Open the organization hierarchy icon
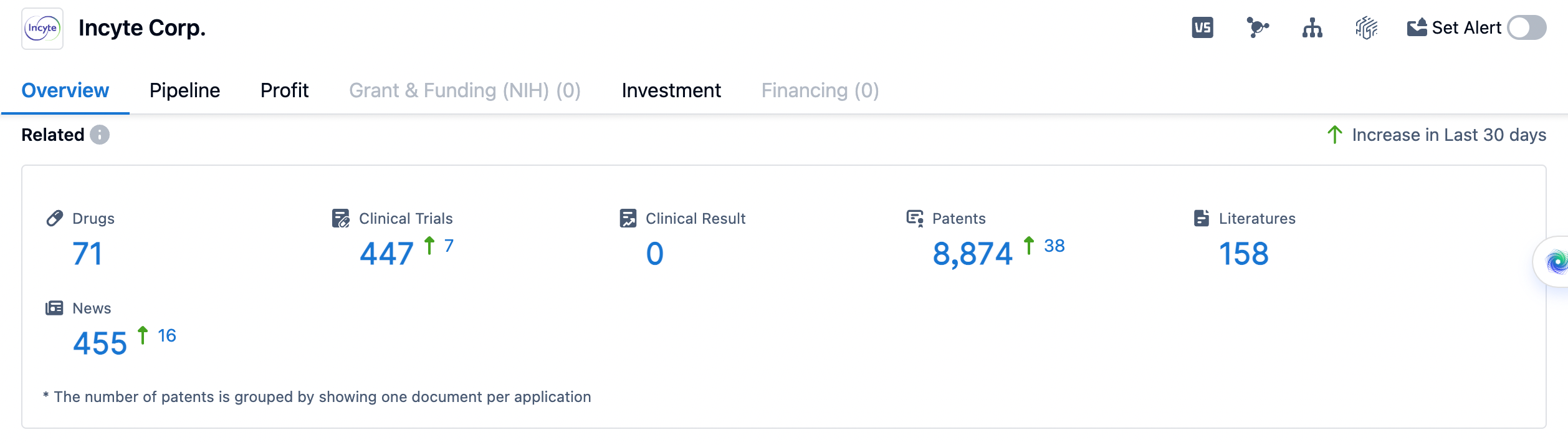 [1312, 28]
